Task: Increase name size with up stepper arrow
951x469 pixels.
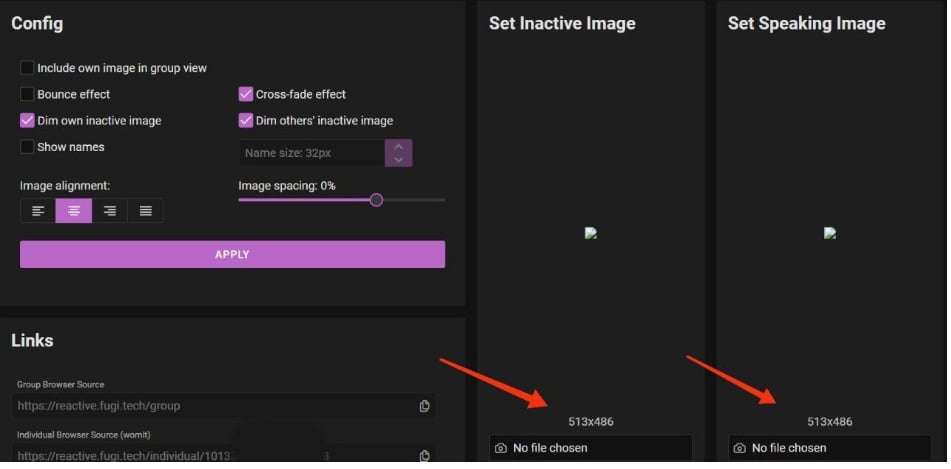Action: coord(398,147)
